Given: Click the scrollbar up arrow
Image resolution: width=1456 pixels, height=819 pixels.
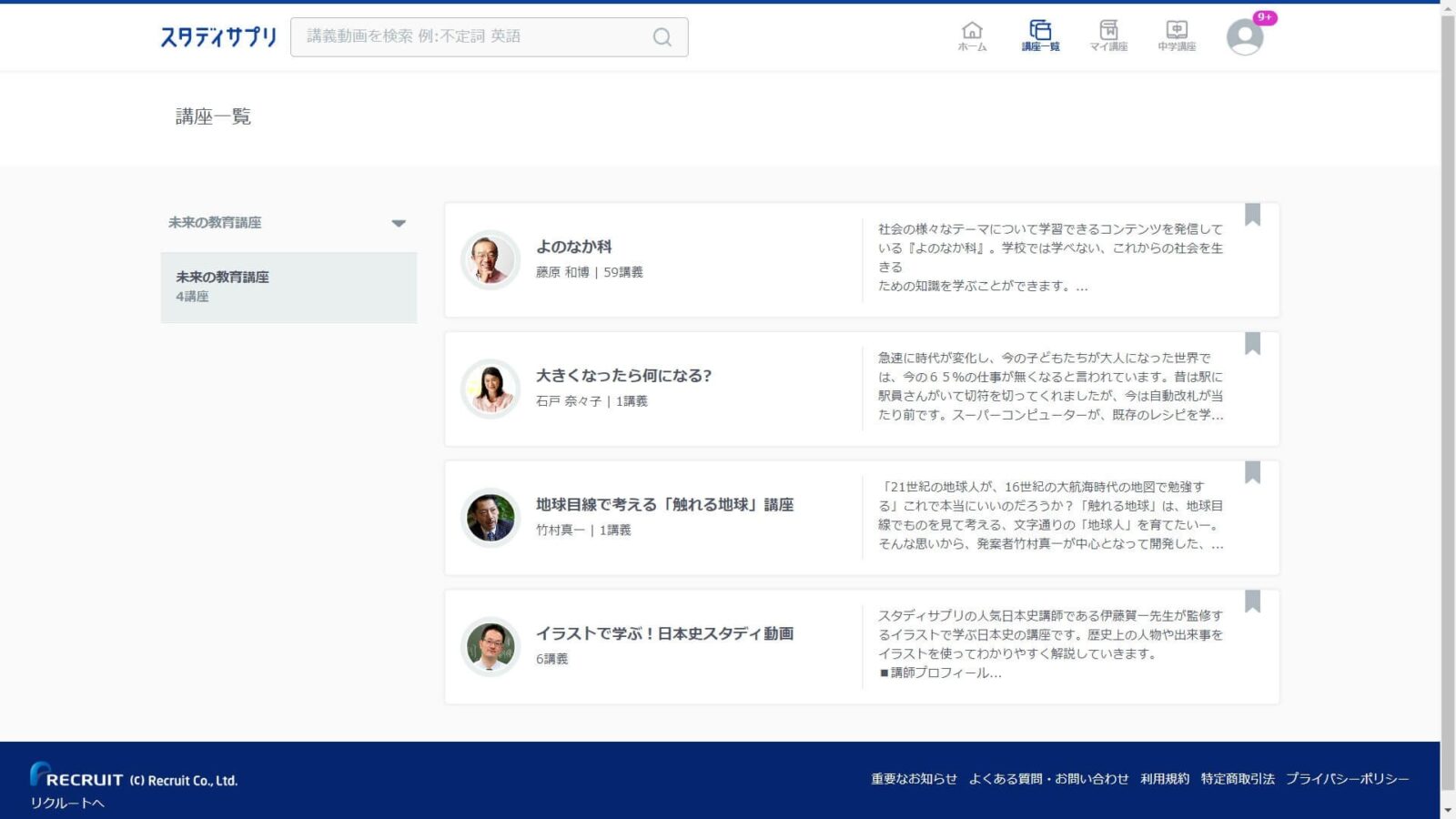Looking at the screenshot, I should (x=1448, y=7).
